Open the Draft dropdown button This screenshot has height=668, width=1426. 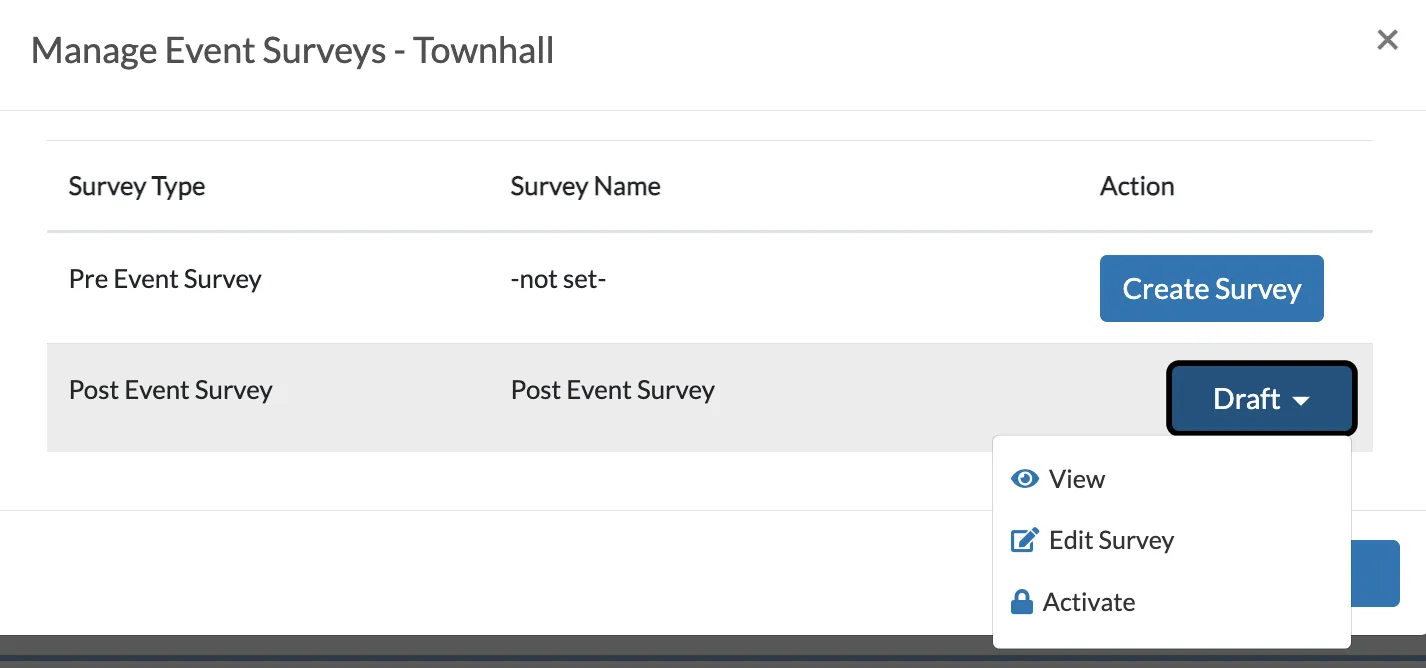point(1261,398)
